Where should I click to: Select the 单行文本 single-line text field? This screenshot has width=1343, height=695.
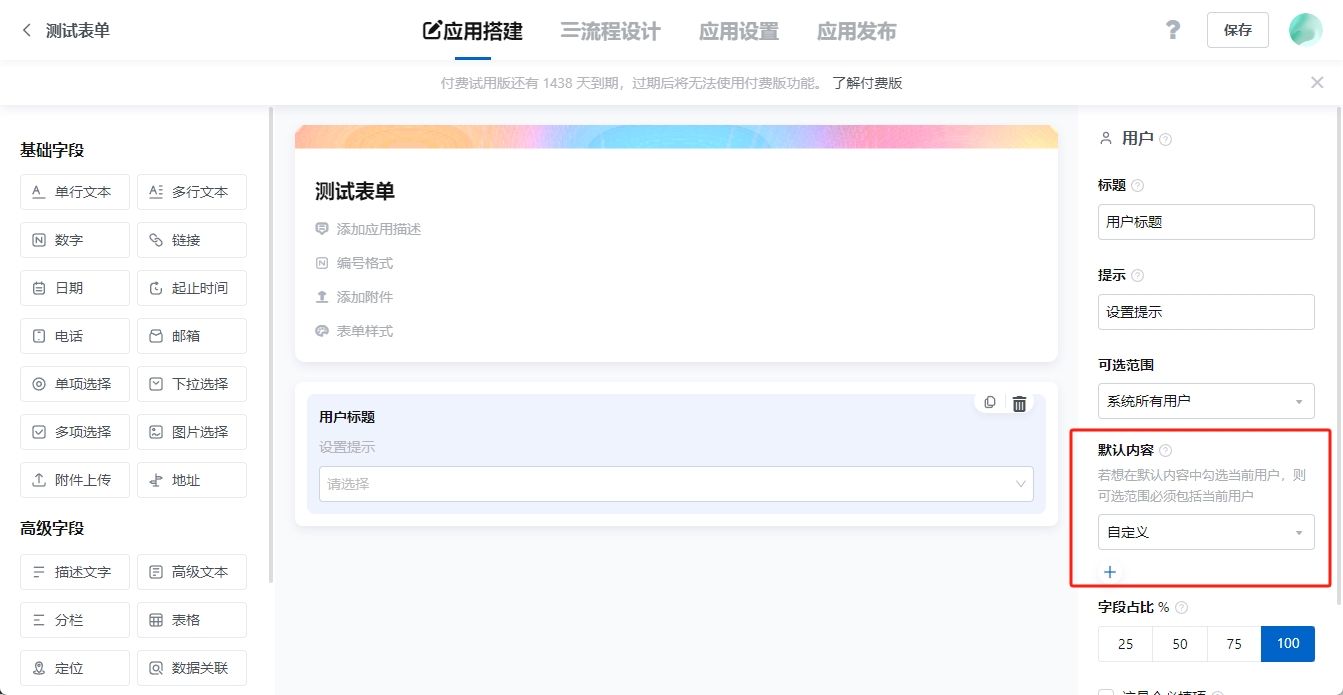pyautogui.click(x=74, y=191)
